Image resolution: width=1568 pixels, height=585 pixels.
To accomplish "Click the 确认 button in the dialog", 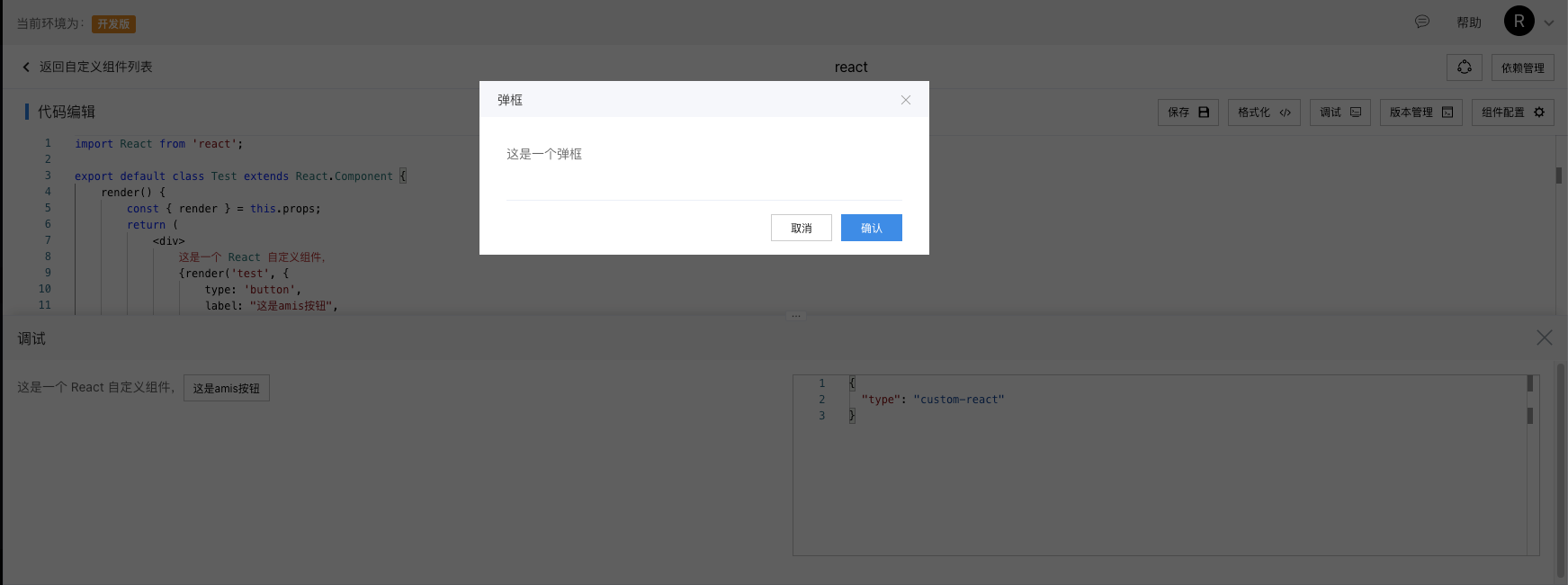I will click(x=871, y=228).
